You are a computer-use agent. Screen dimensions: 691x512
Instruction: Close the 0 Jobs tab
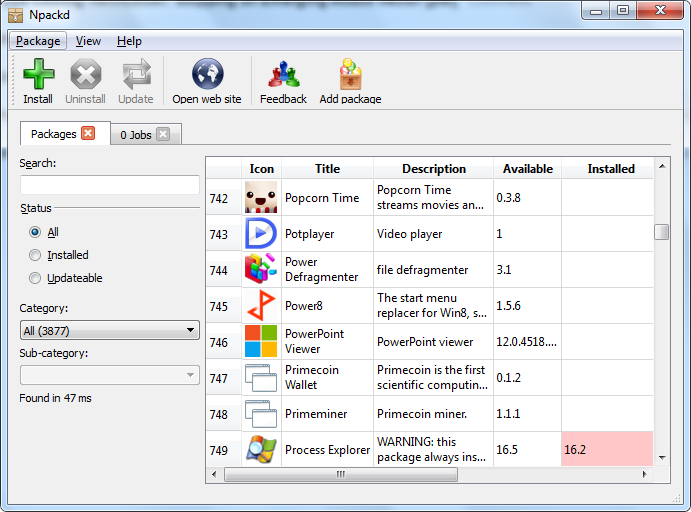pyautogui.click(x=163, y=134)
